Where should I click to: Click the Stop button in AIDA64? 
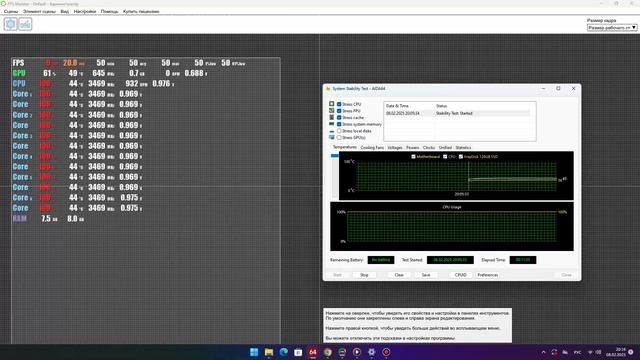tap(364, 275)
